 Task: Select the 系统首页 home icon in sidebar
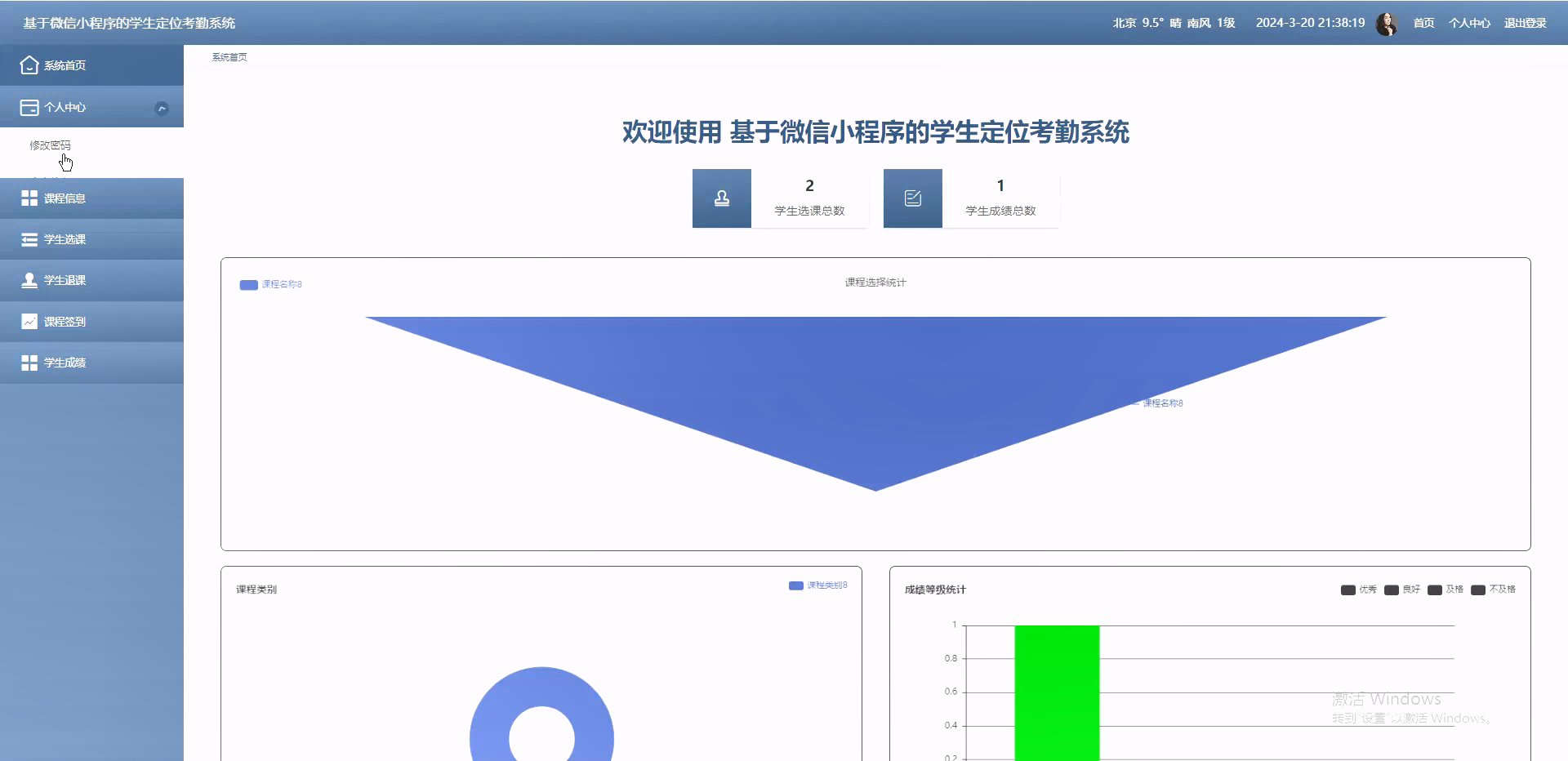point(29,65)
